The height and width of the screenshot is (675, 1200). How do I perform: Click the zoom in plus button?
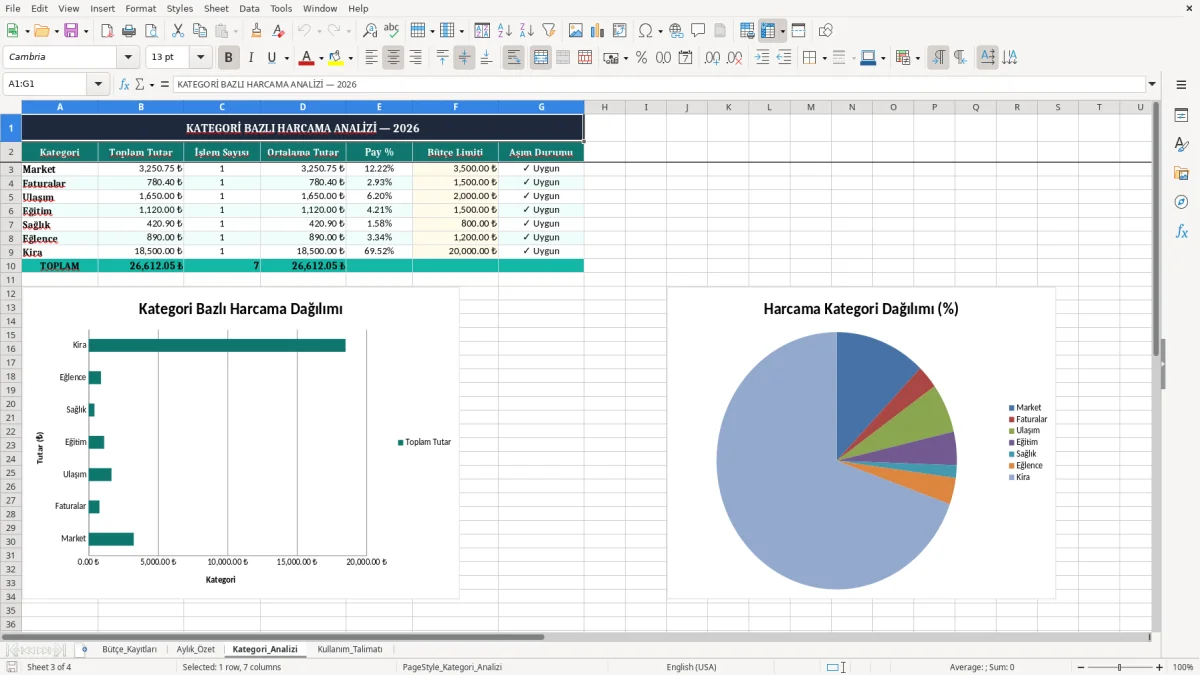point(1159,667)
